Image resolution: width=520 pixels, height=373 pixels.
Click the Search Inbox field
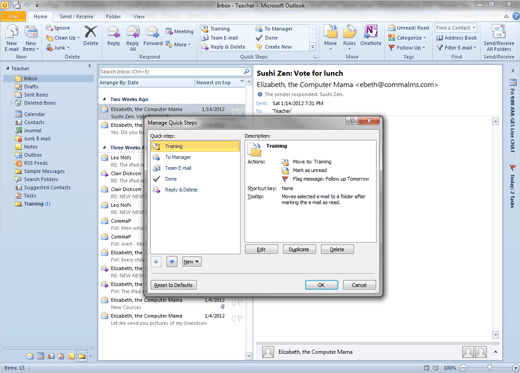171,72
